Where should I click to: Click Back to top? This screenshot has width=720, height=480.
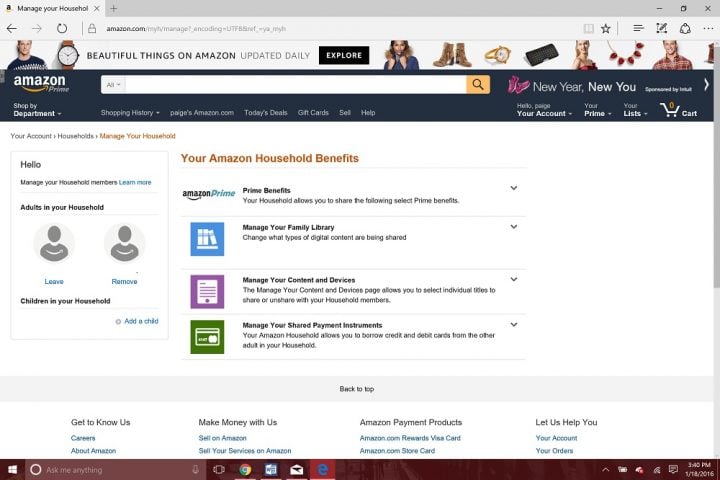pyautogui.click(x=357, y=389)
